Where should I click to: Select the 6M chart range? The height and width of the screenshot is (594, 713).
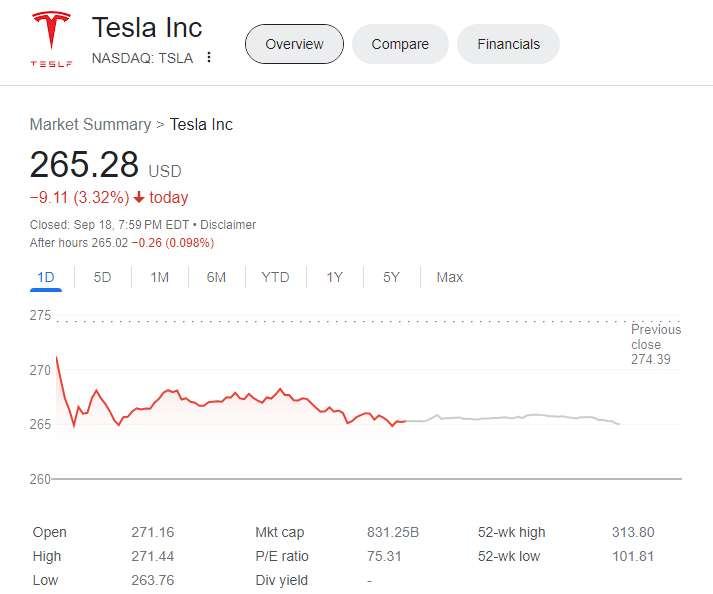coord(216,277)
